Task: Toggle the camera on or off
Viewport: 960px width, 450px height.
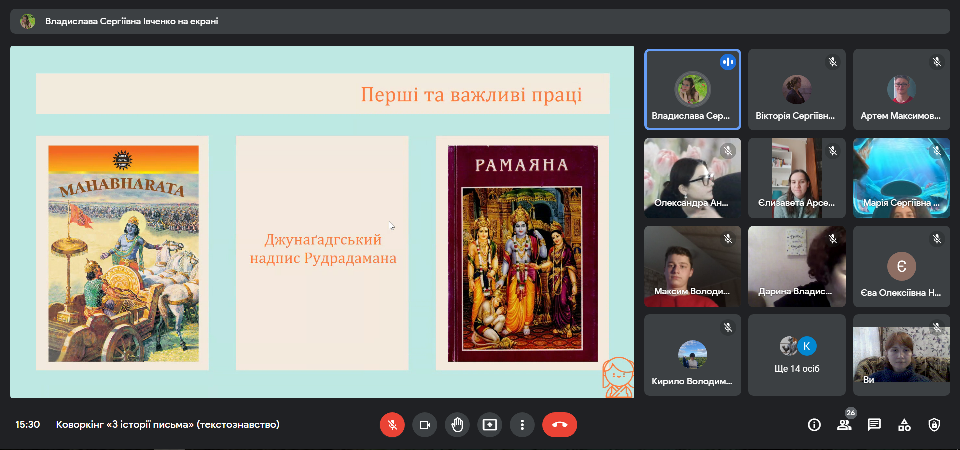Action: pos(425,424)
